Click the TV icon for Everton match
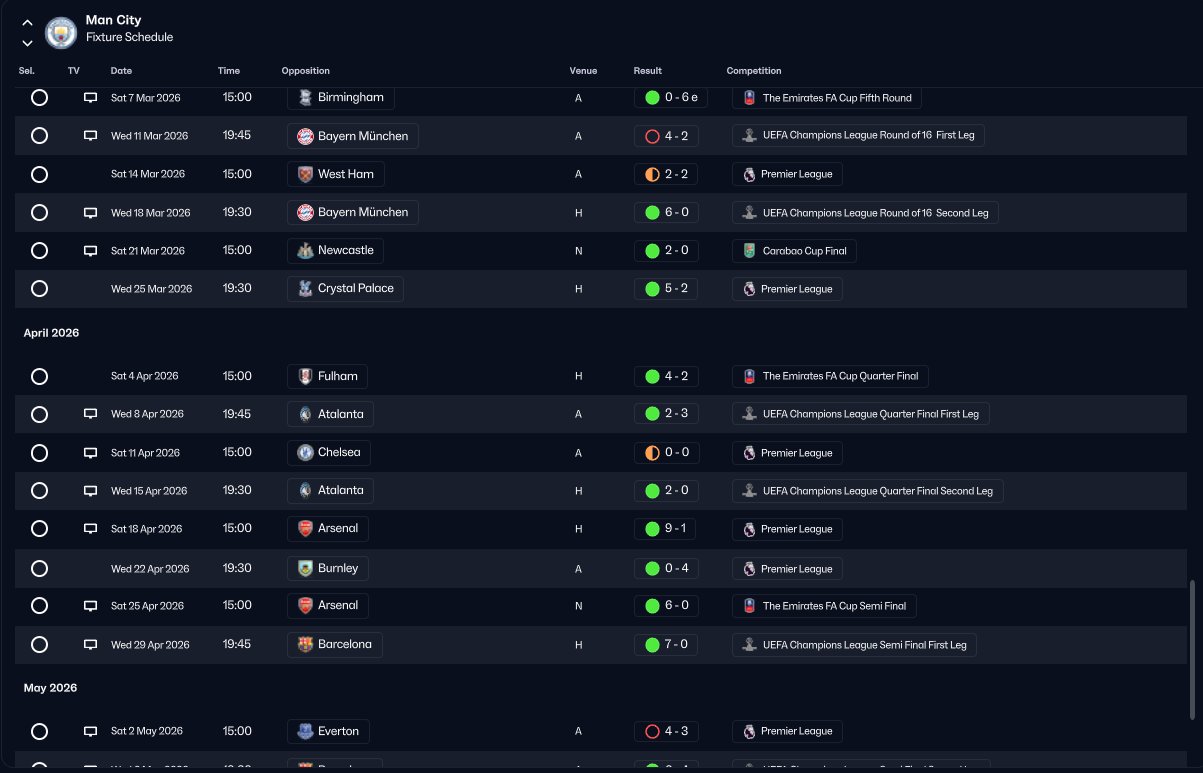 (90, 732)
